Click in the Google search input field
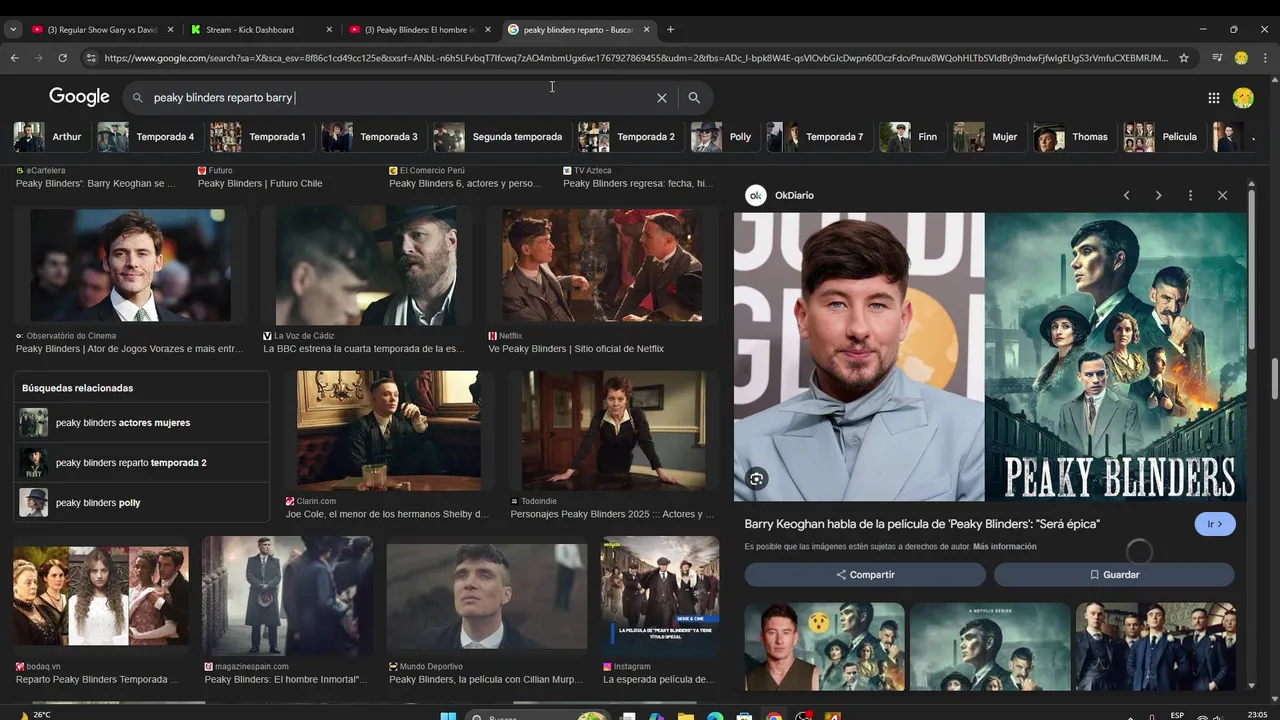This screenshot has height=720, width=1280. (x=400, y=98)
